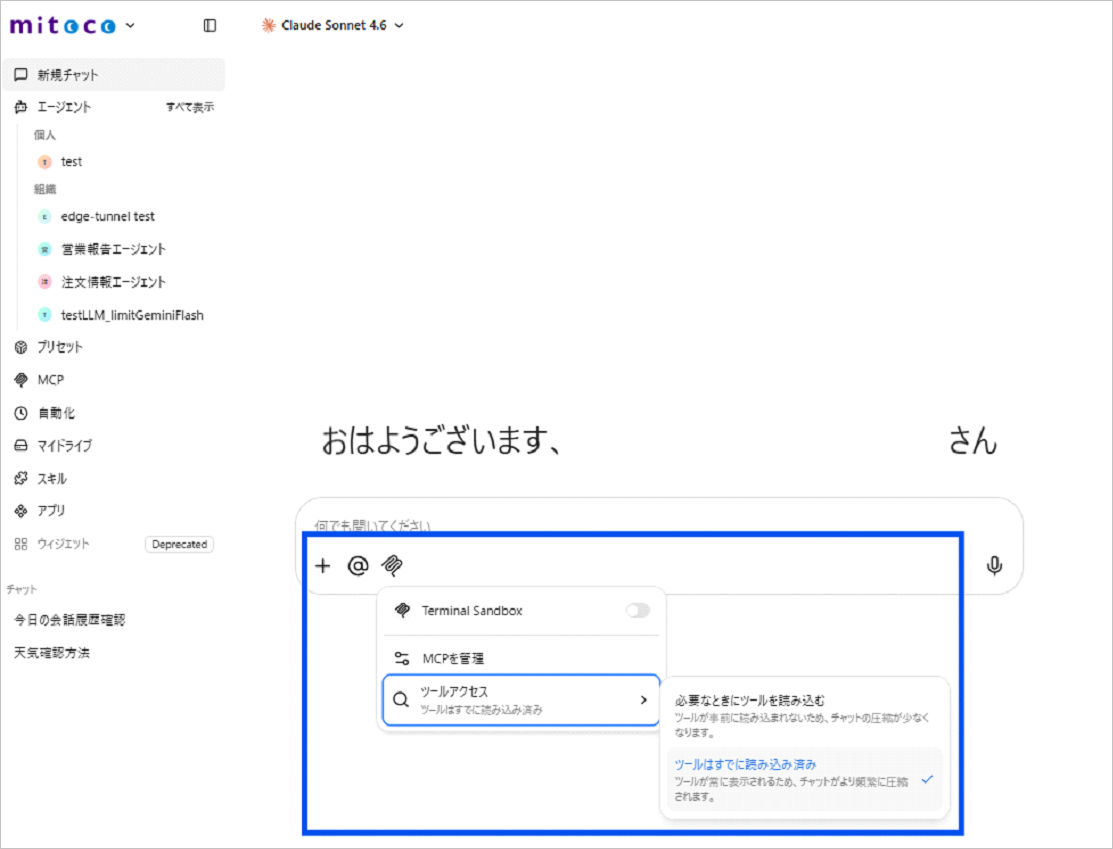This screenshot has height=849, width=1113.
Task: Expand the ツールアクセス submenu
Action: point(521,700)
